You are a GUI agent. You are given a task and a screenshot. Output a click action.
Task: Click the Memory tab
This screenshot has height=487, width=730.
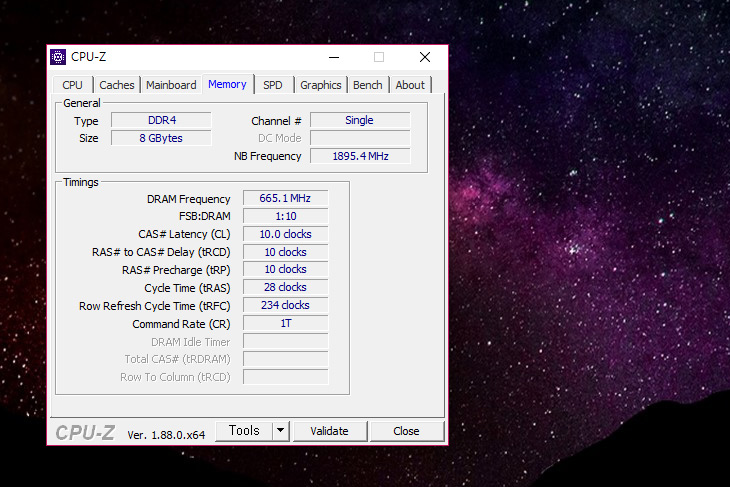(227, 84)
